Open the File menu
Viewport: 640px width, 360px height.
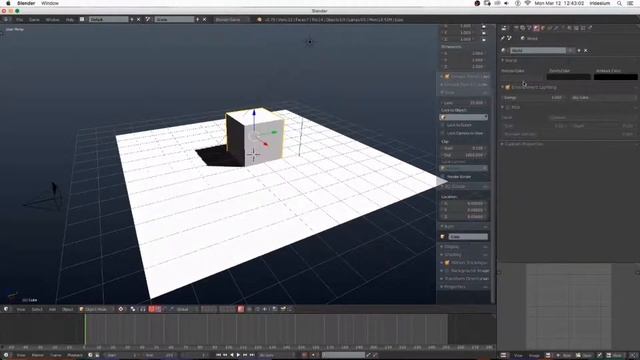(19, 19)
